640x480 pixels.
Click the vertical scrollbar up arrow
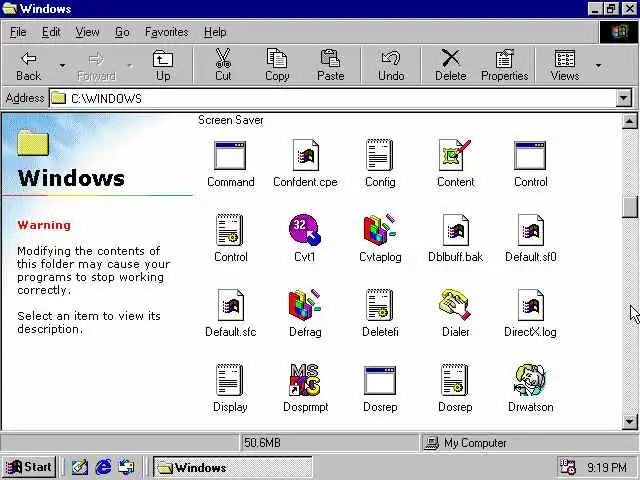pyautogui.click(x=629, y=121)
